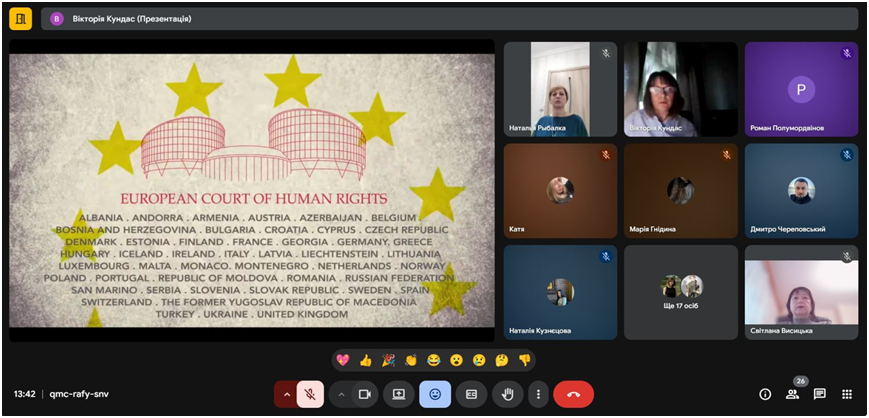Close the emoji reactions bar
This screenshot has height=418, width=869.
coord(435,394)
